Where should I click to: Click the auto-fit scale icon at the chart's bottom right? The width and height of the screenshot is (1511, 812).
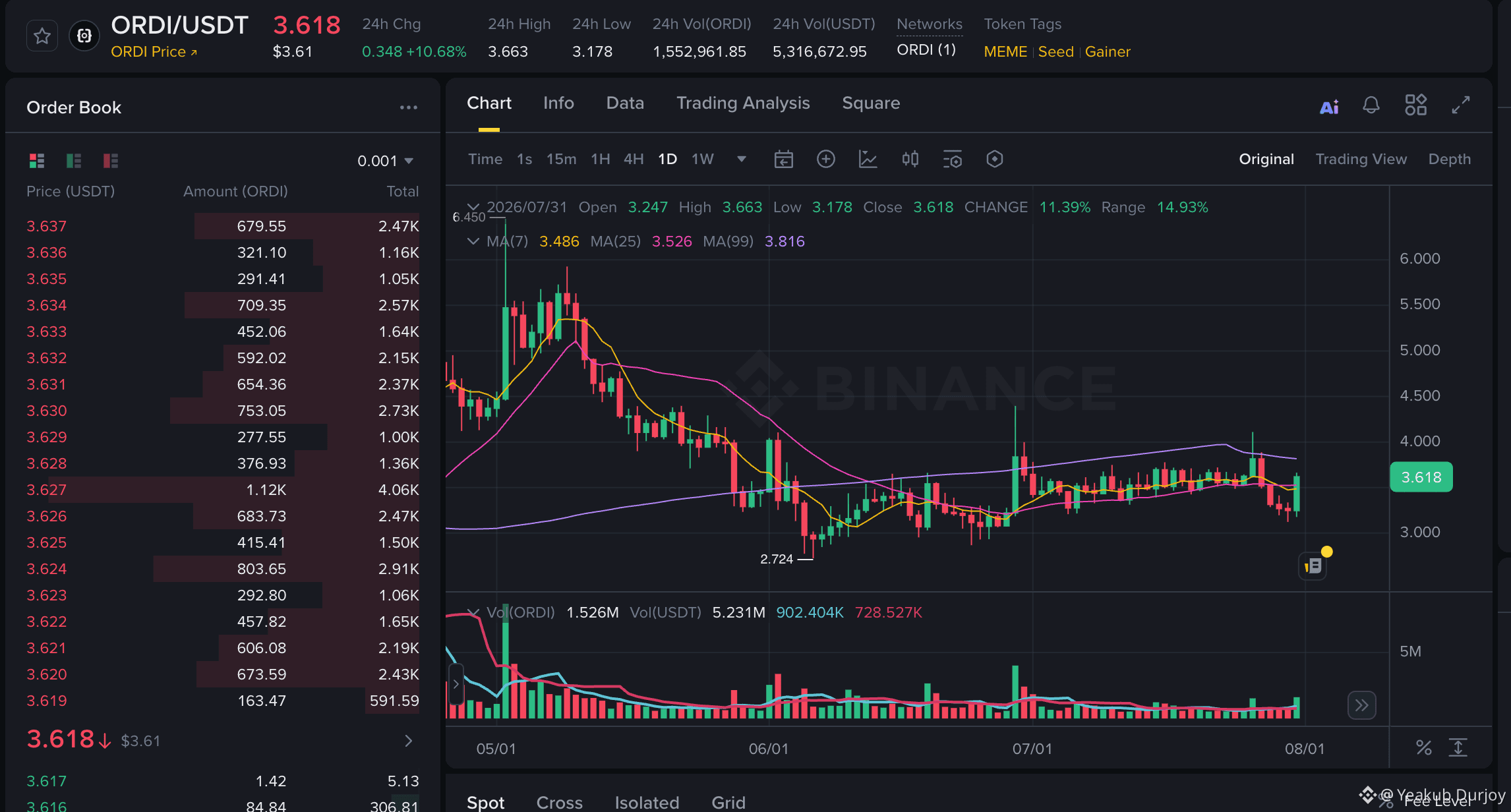1458,748
